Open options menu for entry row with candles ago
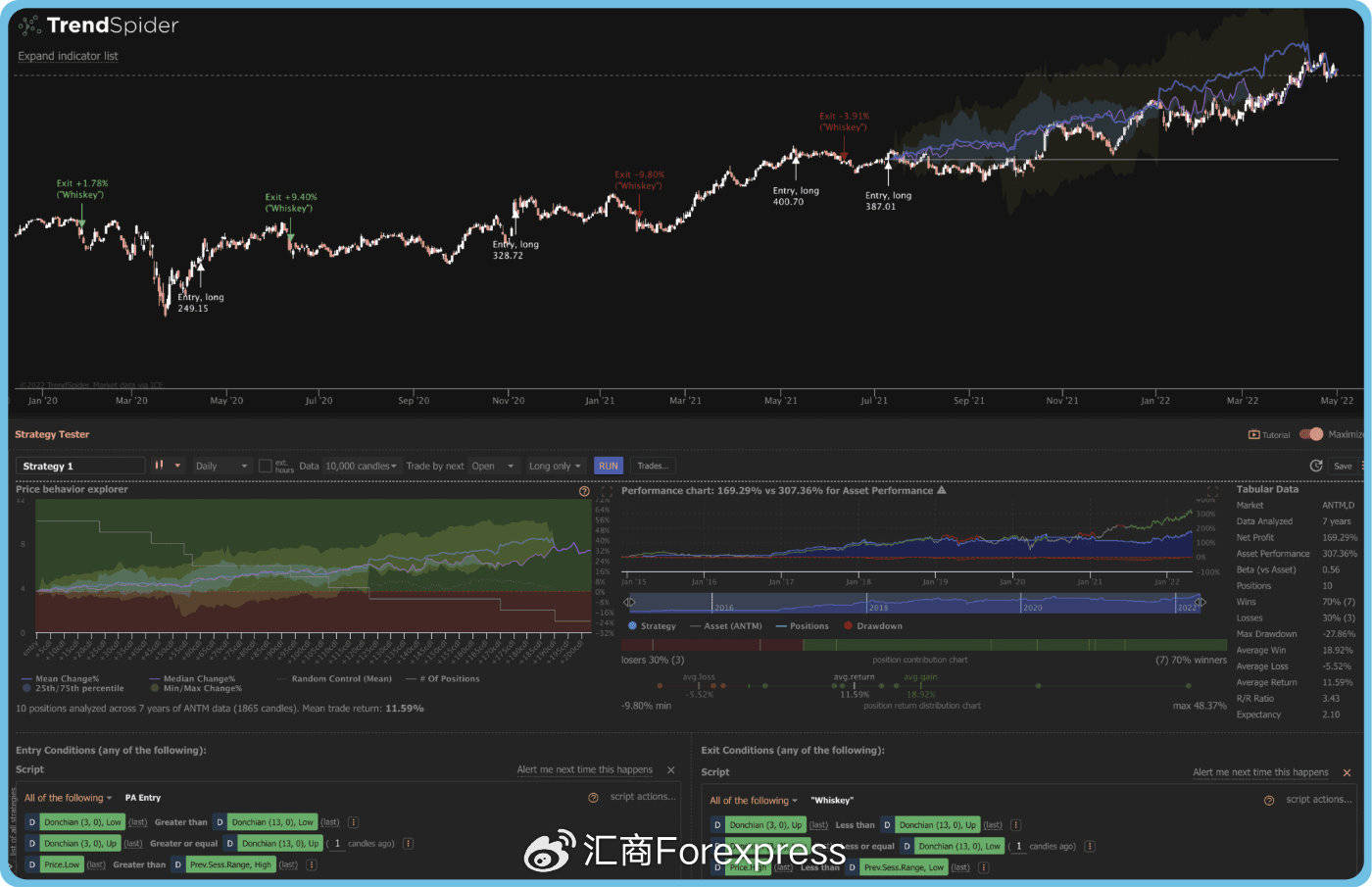Image resolution: width=1372 pixels, height=887 pixels. pos(408,843)
